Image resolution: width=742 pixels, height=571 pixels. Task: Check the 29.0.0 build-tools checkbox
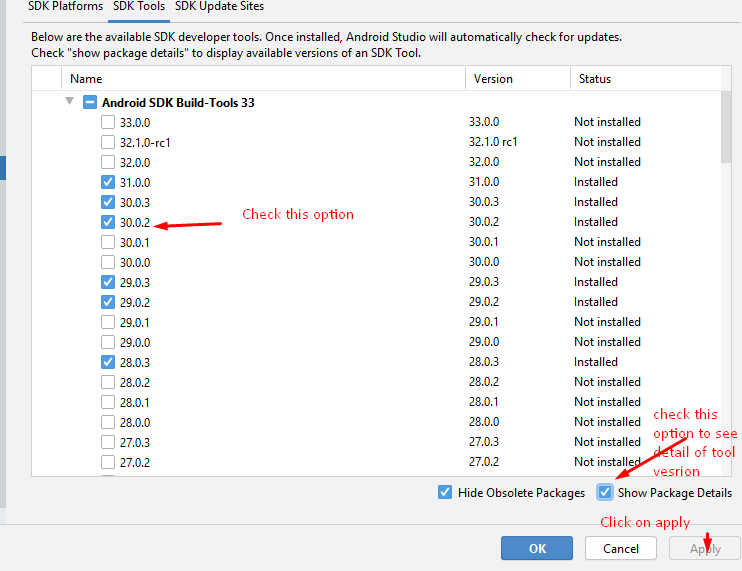pos(108,342)
